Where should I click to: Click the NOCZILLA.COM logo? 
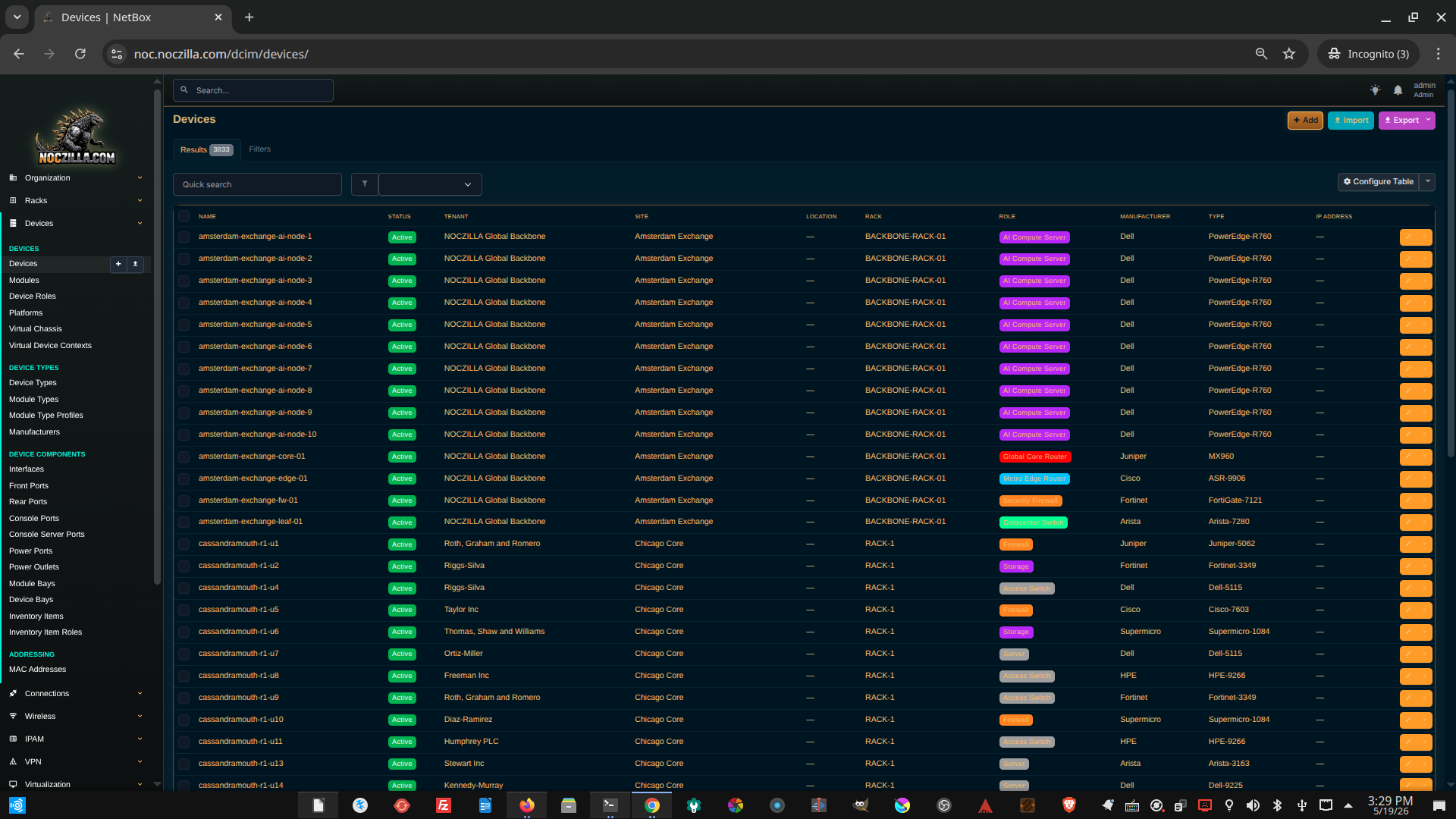77,136
